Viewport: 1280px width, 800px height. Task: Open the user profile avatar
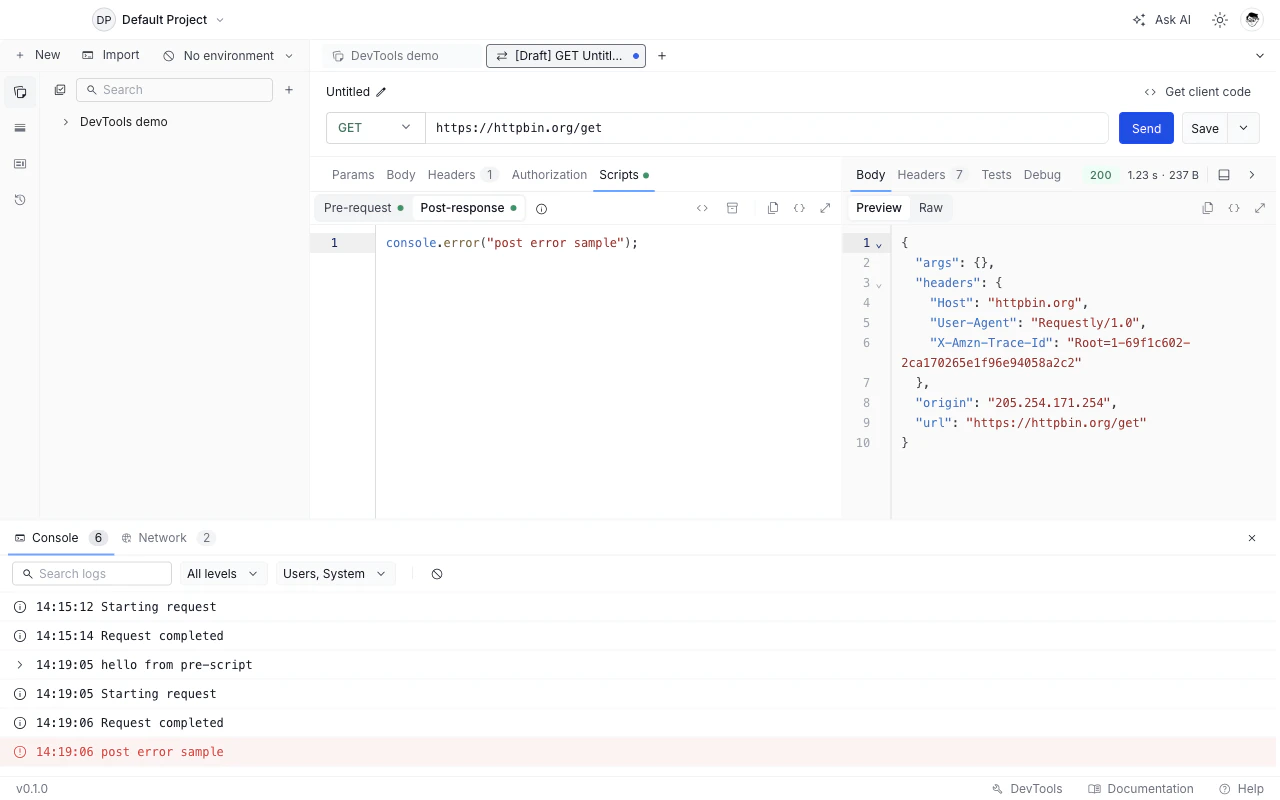(x=1252, y=20)
